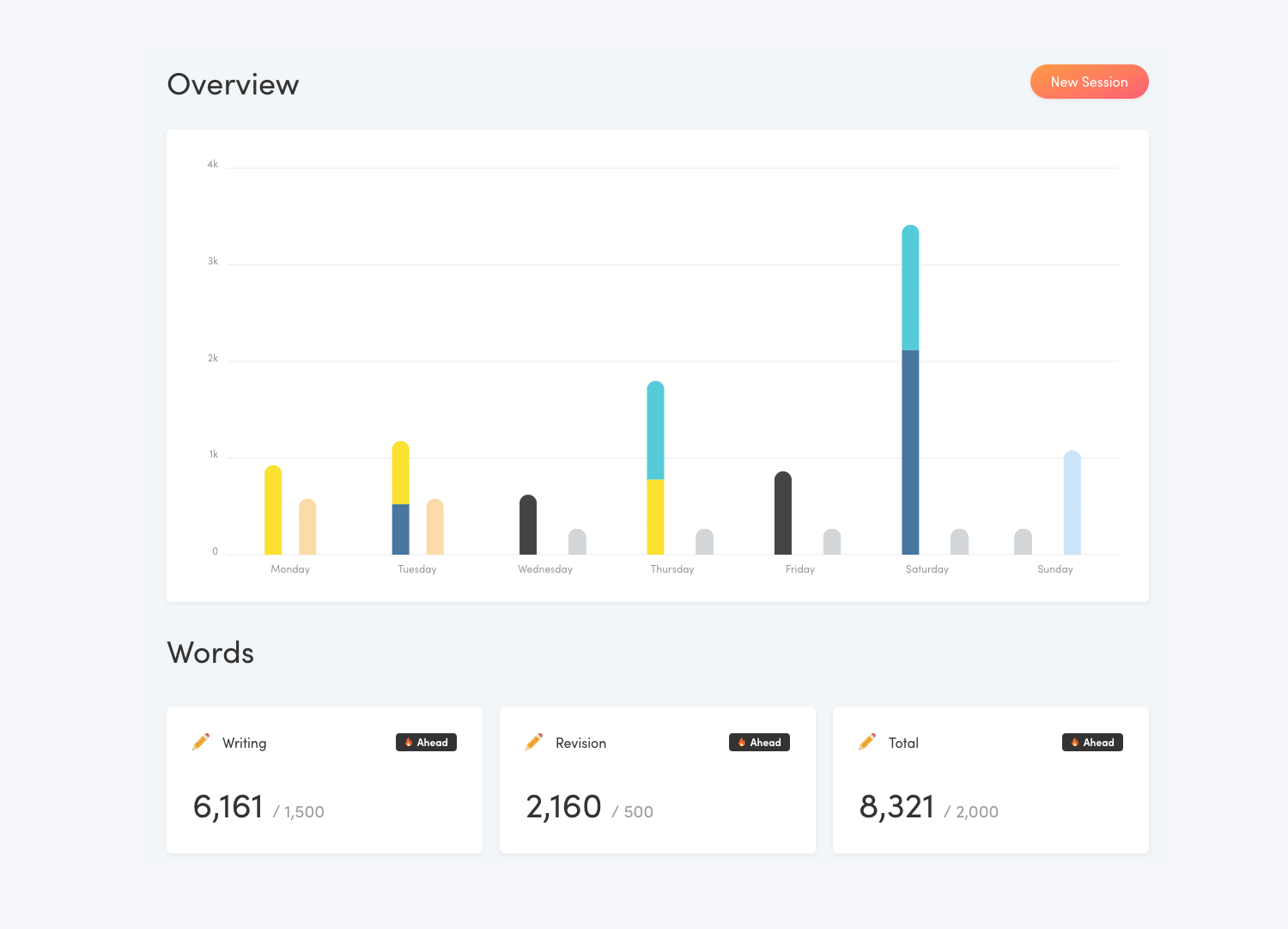Click the Wednesday axis label
This screenshot has width=1288, height=929.
545,569
